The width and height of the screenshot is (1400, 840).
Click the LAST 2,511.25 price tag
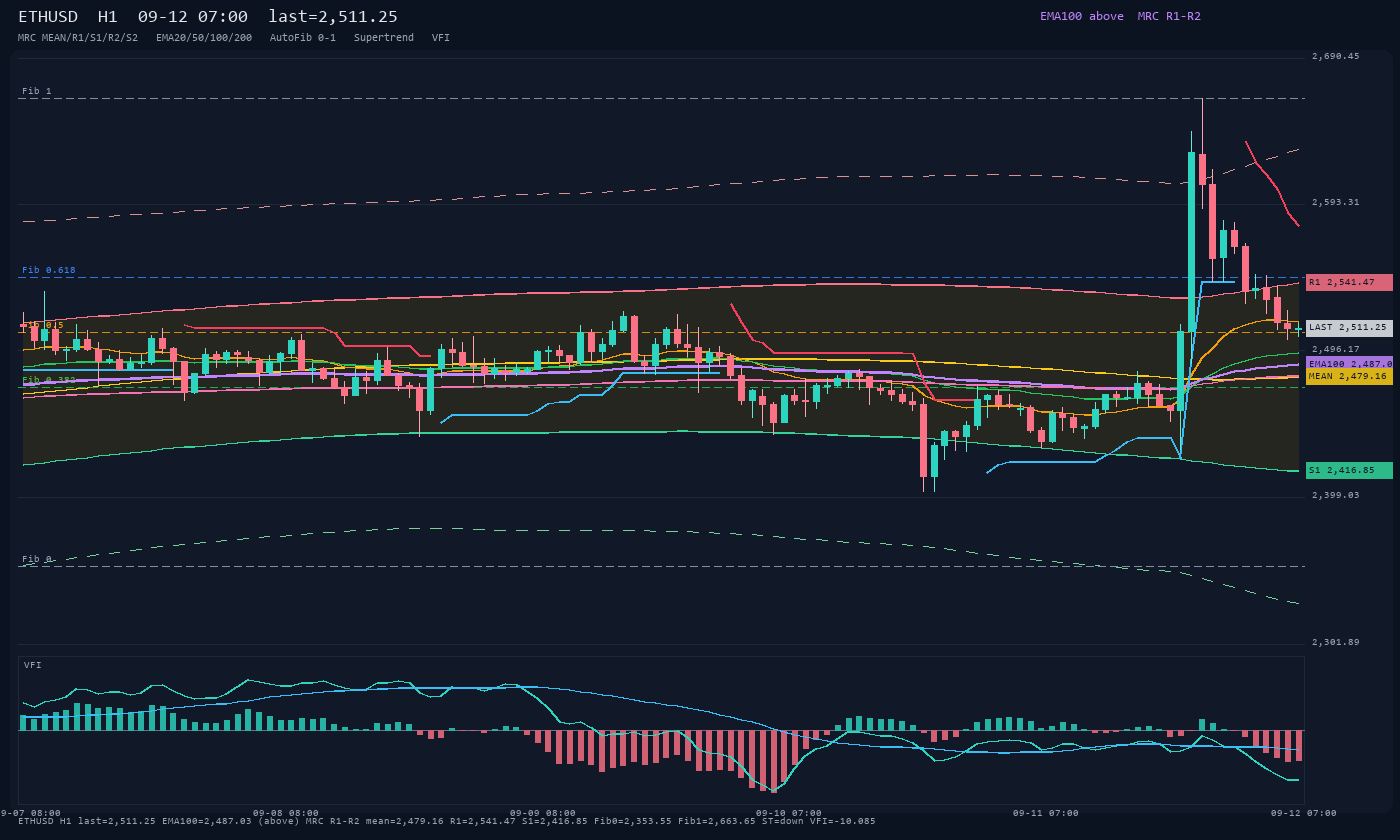point(1349,327)
